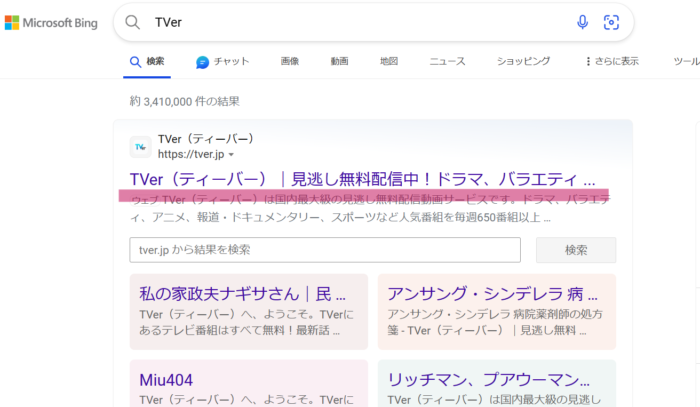Screen dimensions: 700x407
Task: Open visual search camera icon
Action: click(x=611, y=22)
